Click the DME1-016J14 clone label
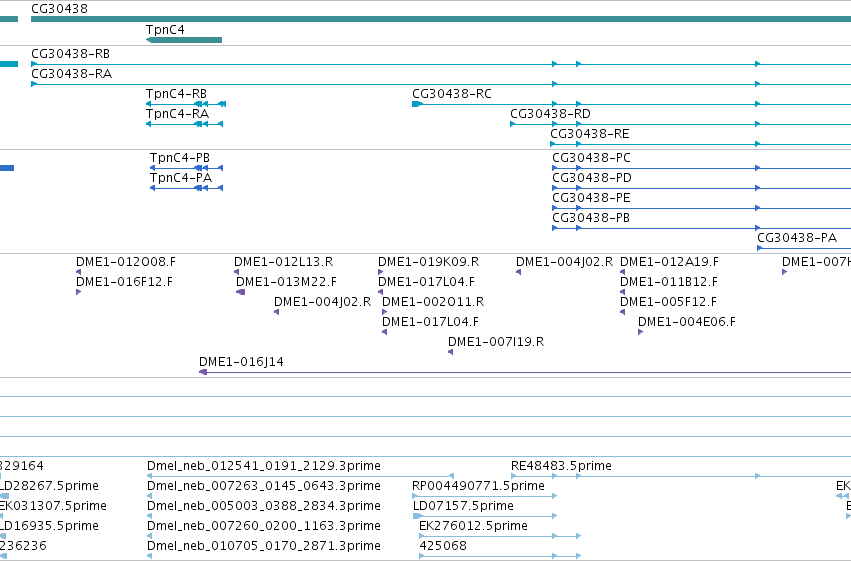 coord(241,362)
